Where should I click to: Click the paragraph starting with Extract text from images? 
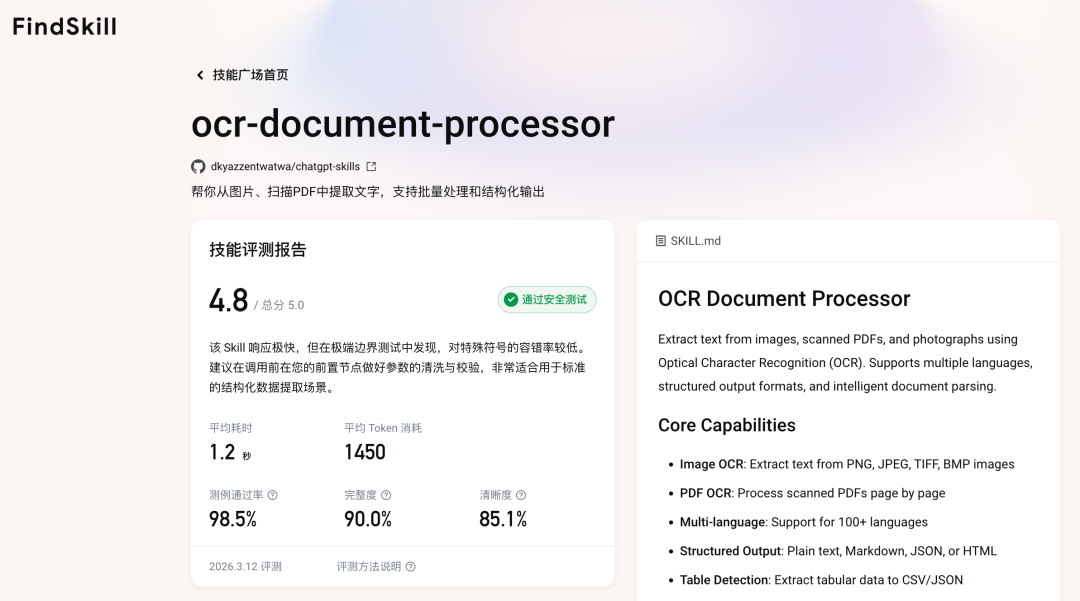[x=845, y=363]
